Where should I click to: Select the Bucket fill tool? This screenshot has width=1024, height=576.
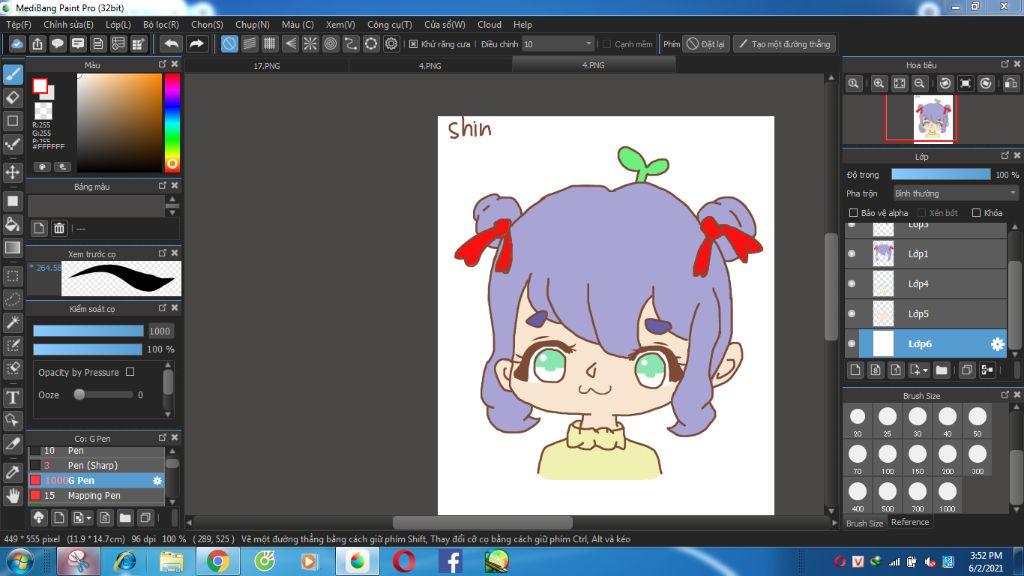pos(12,225)
